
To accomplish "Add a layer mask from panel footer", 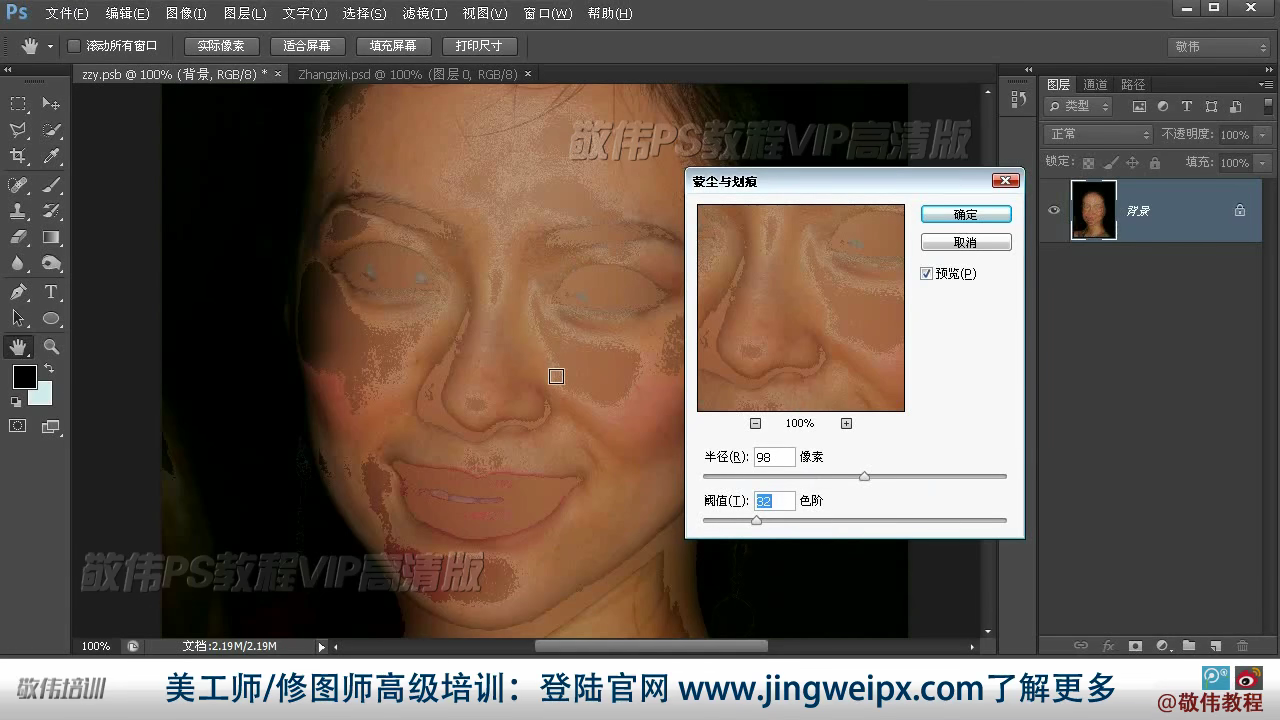I will [x=1135, y=646].
